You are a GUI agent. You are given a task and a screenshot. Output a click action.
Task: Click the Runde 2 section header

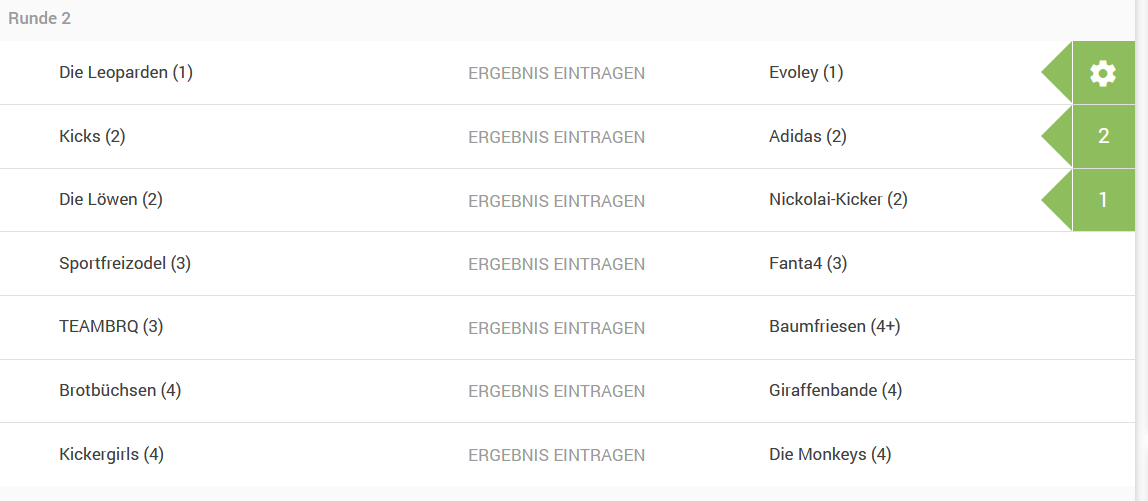pos(40,19)
